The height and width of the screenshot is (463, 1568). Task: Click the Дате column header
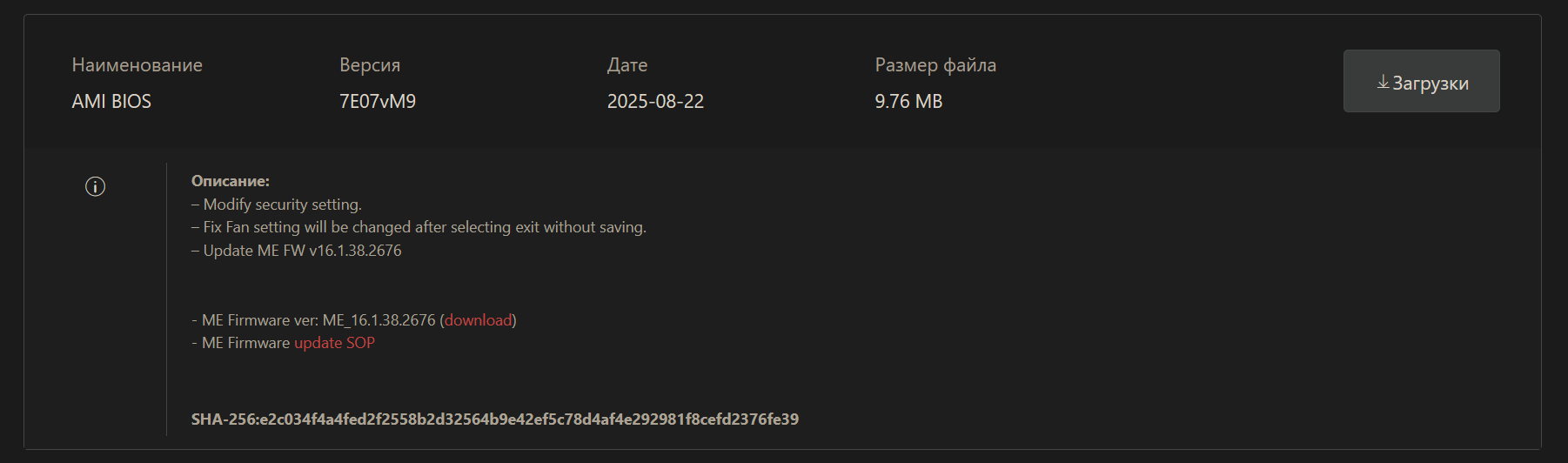(627, 65)
